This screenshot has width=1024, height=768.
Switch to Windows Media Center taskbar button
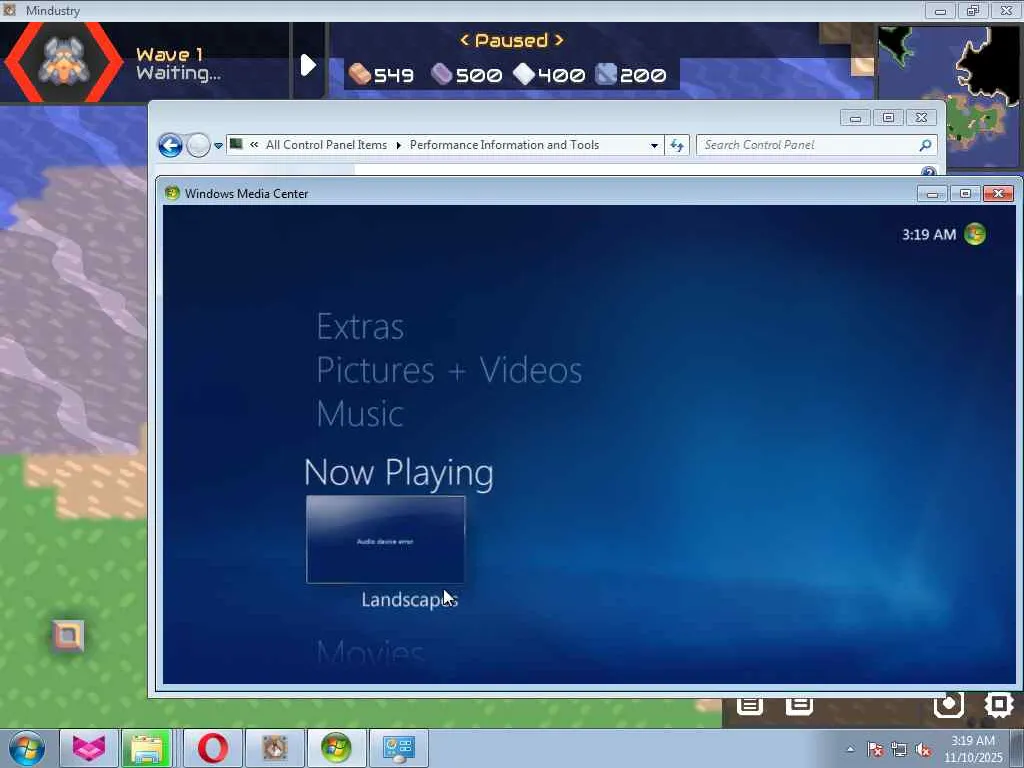tap(336, 748)
